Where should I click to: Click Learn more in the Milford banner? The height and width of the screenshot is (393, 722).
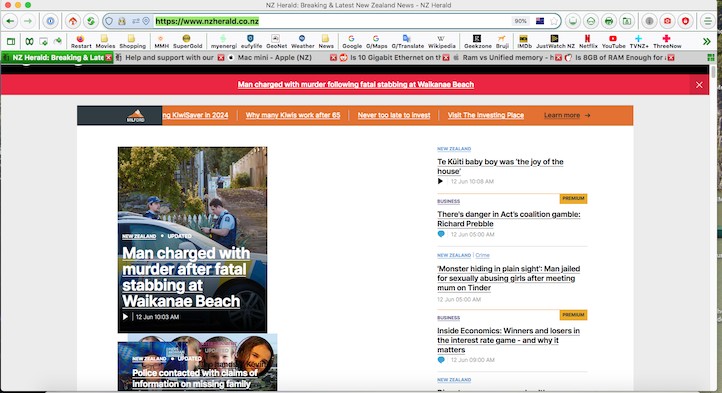(x=567, y=115)
